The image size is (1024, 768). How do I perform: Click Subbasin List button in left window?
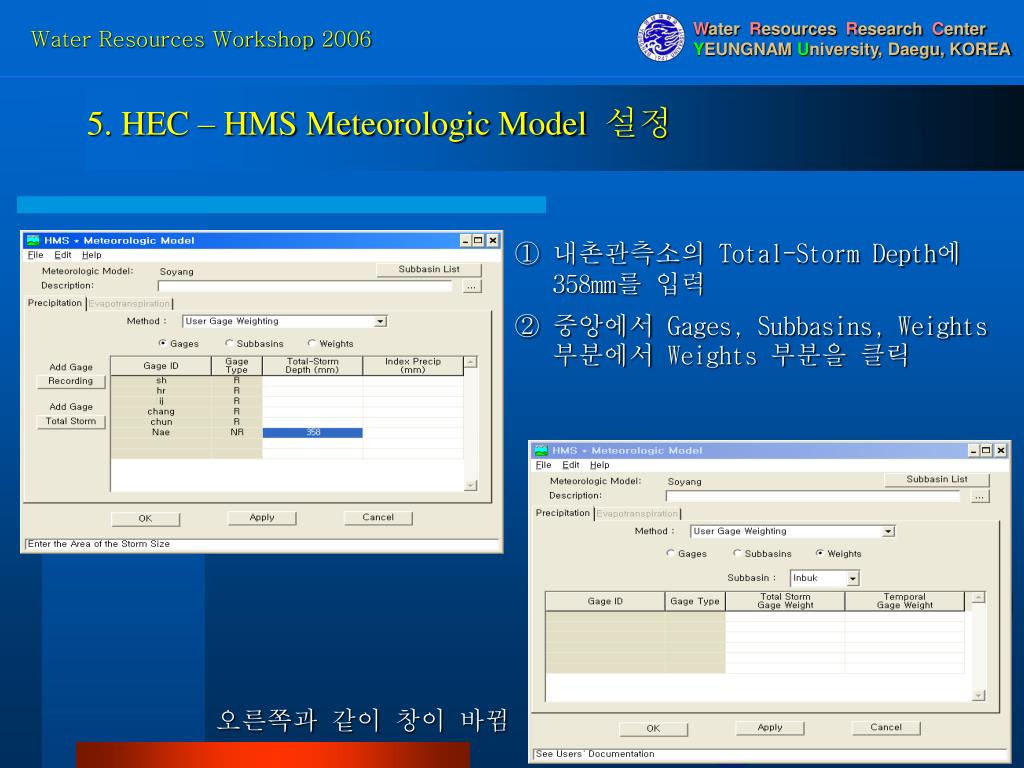429,269
